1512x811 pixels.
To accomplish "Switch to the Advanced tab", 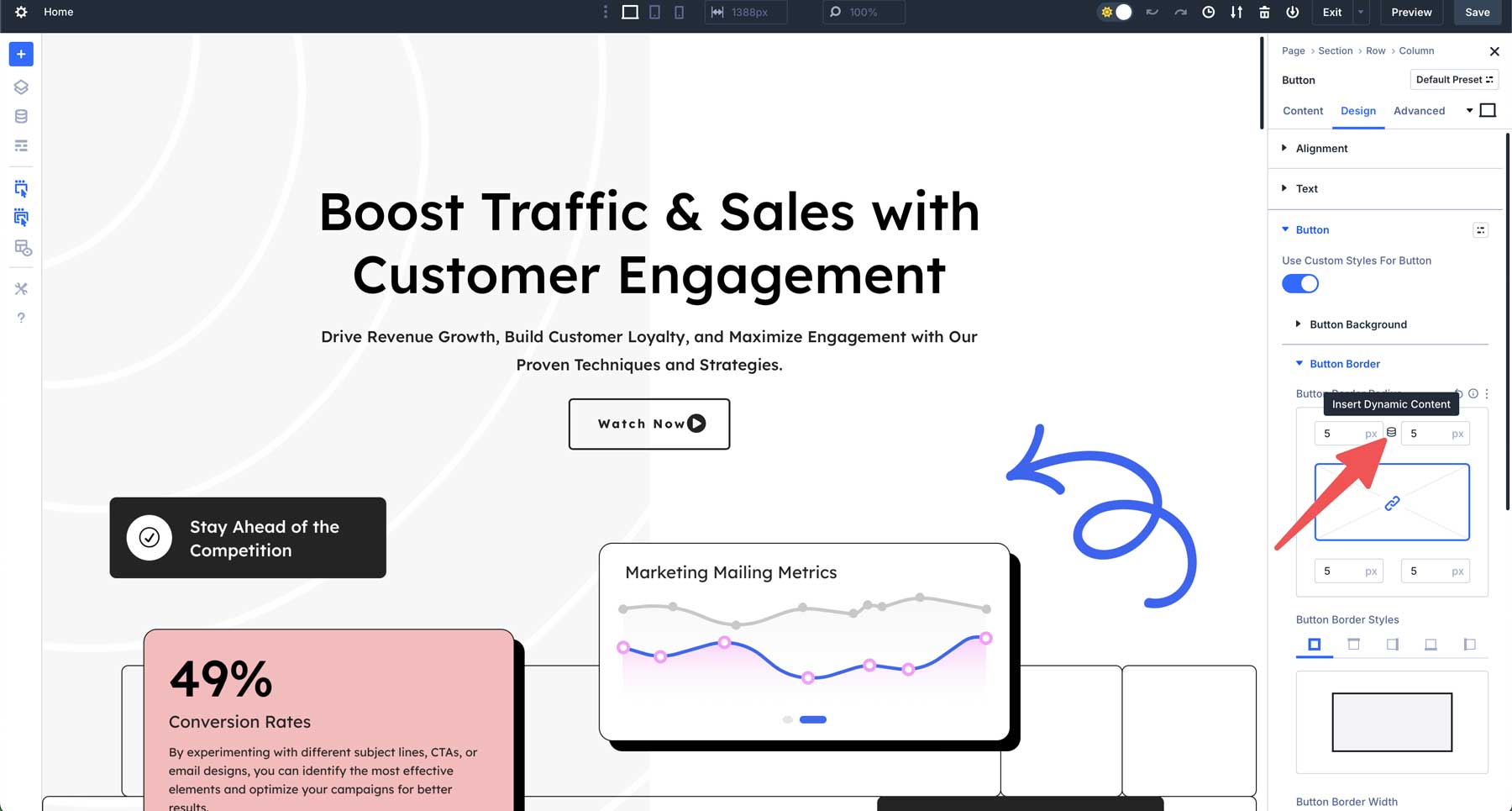I will (x=1420, y=110).
